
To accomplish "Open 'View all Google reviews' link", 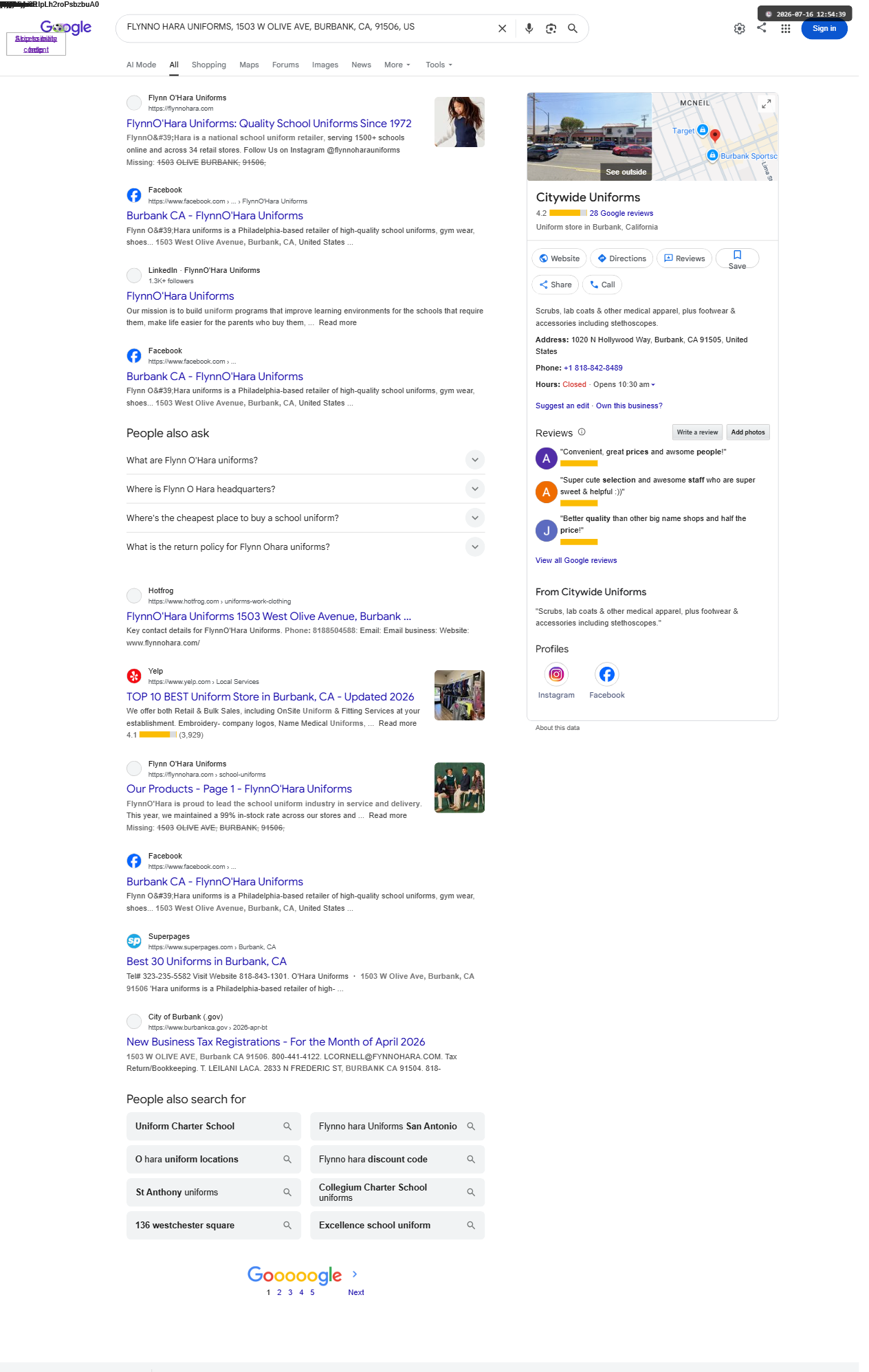I will (576, 560).
